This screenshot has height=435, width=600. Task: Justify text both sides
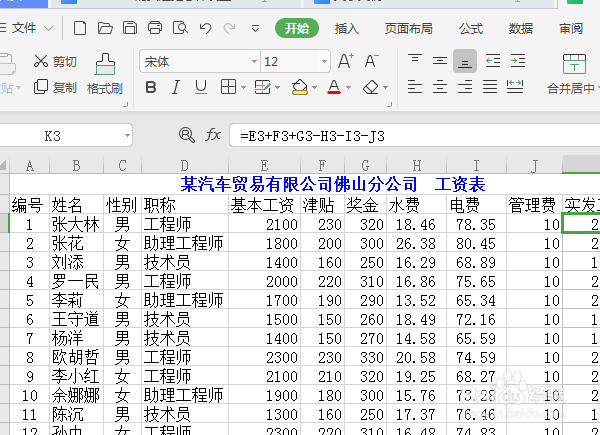490,87
